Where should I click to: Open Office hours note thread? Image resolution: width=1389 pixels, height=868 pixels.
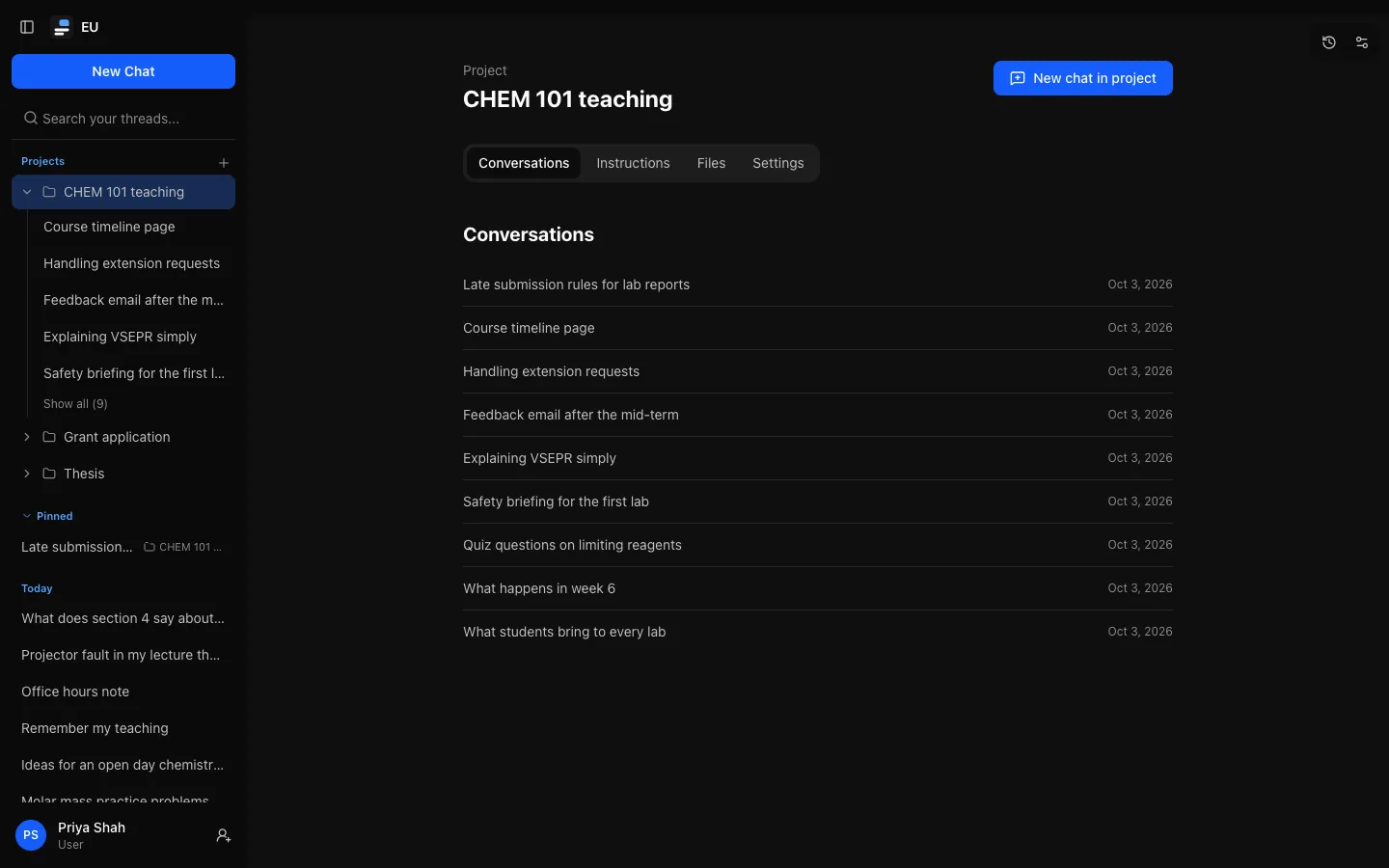[123, 692]
